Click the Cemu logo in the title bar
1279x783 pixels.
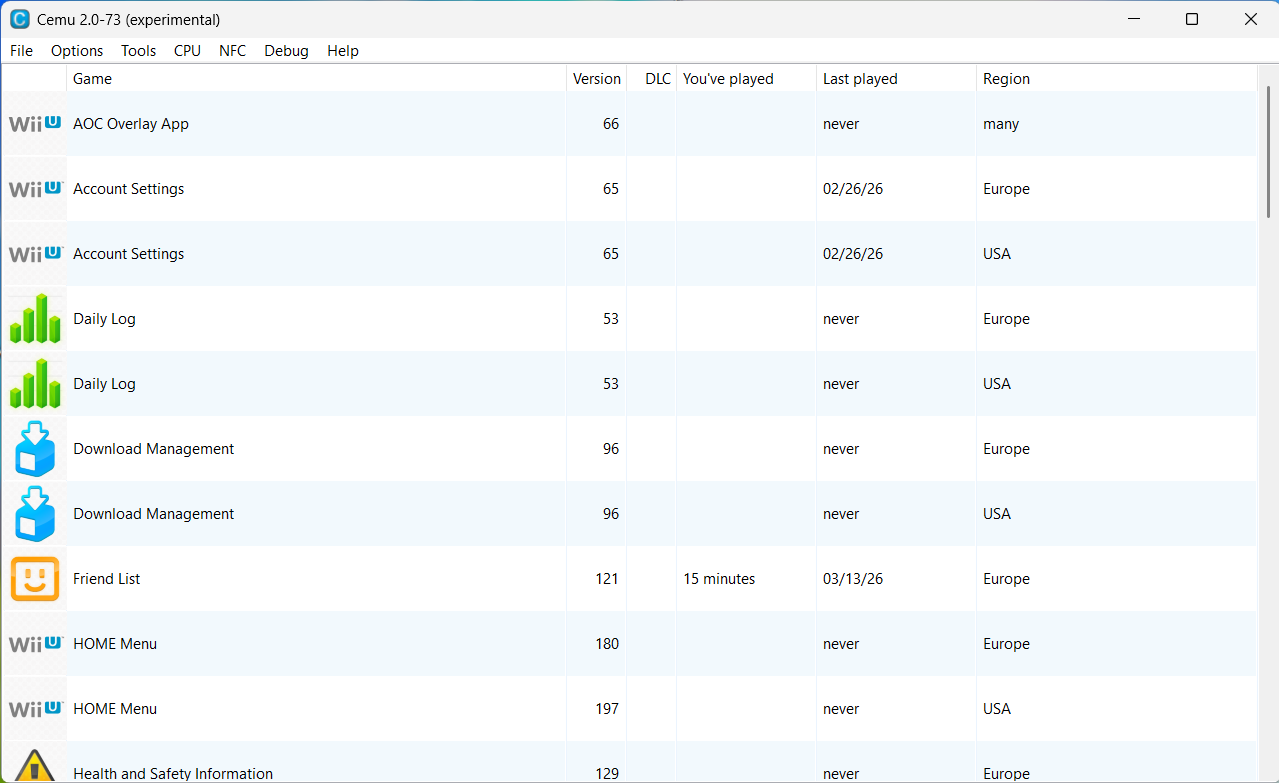pyautogui.click(x=19, y=19)
